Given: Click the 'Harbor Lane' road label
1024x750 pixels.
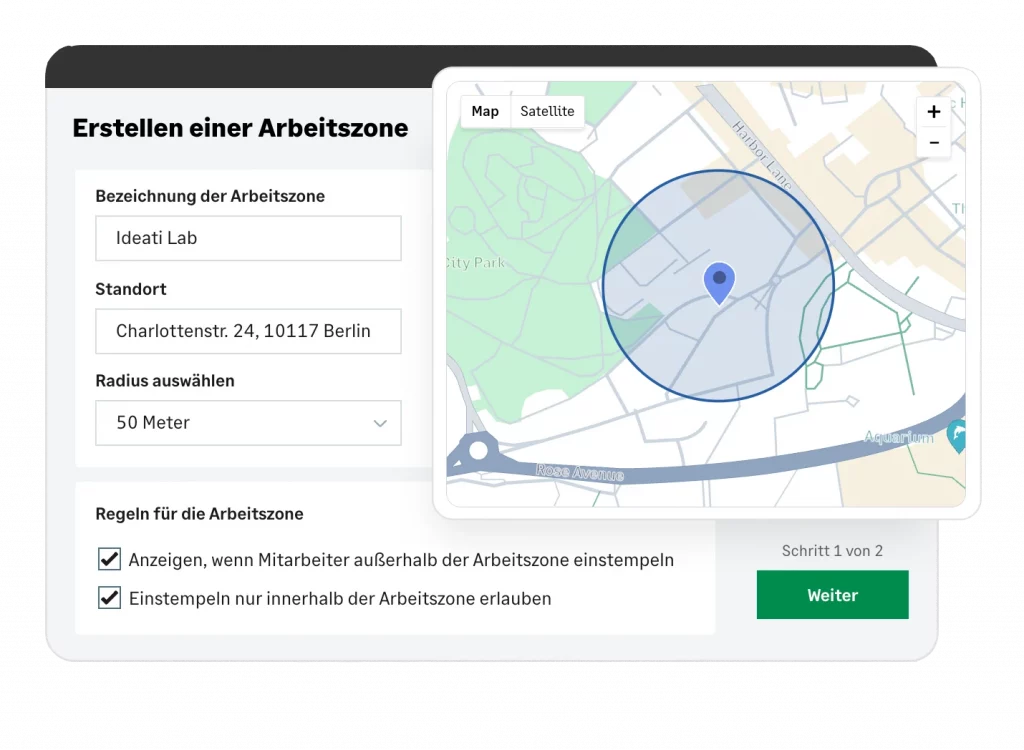Looking at the screenshot, I should tap(761, 155).
